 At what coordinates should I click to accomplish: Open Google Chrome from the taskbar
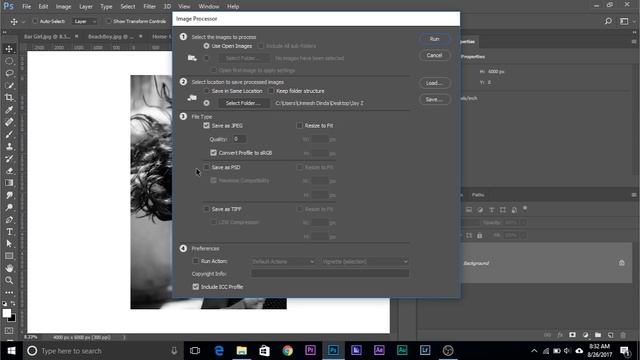(x=287, y=350)
